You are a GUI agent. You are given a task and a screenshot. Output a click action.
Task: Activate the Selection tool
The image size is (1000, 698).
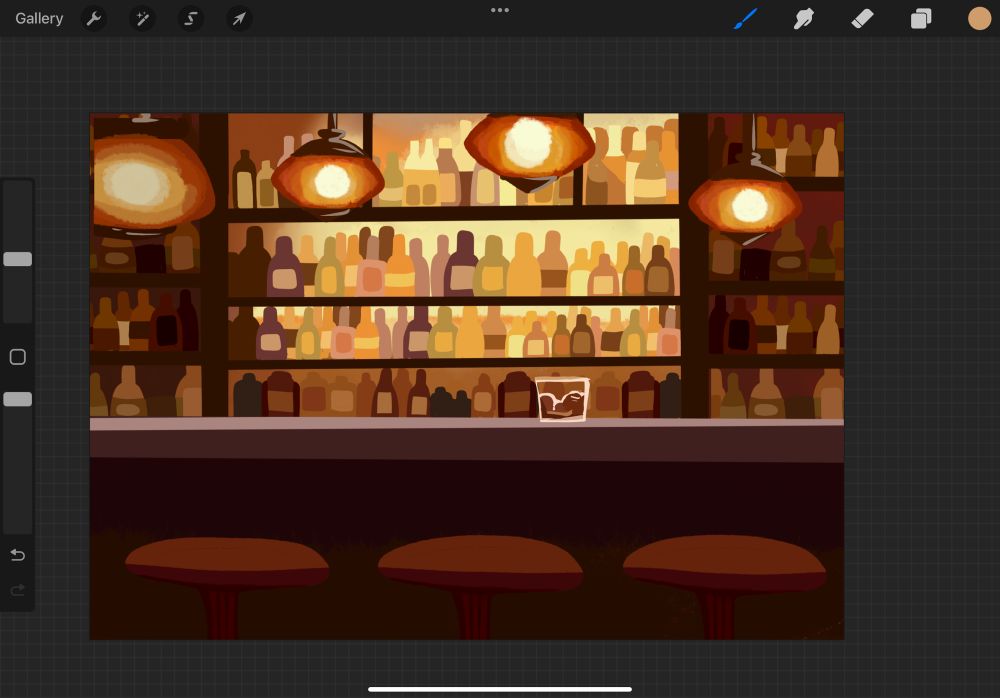[191, 19]
